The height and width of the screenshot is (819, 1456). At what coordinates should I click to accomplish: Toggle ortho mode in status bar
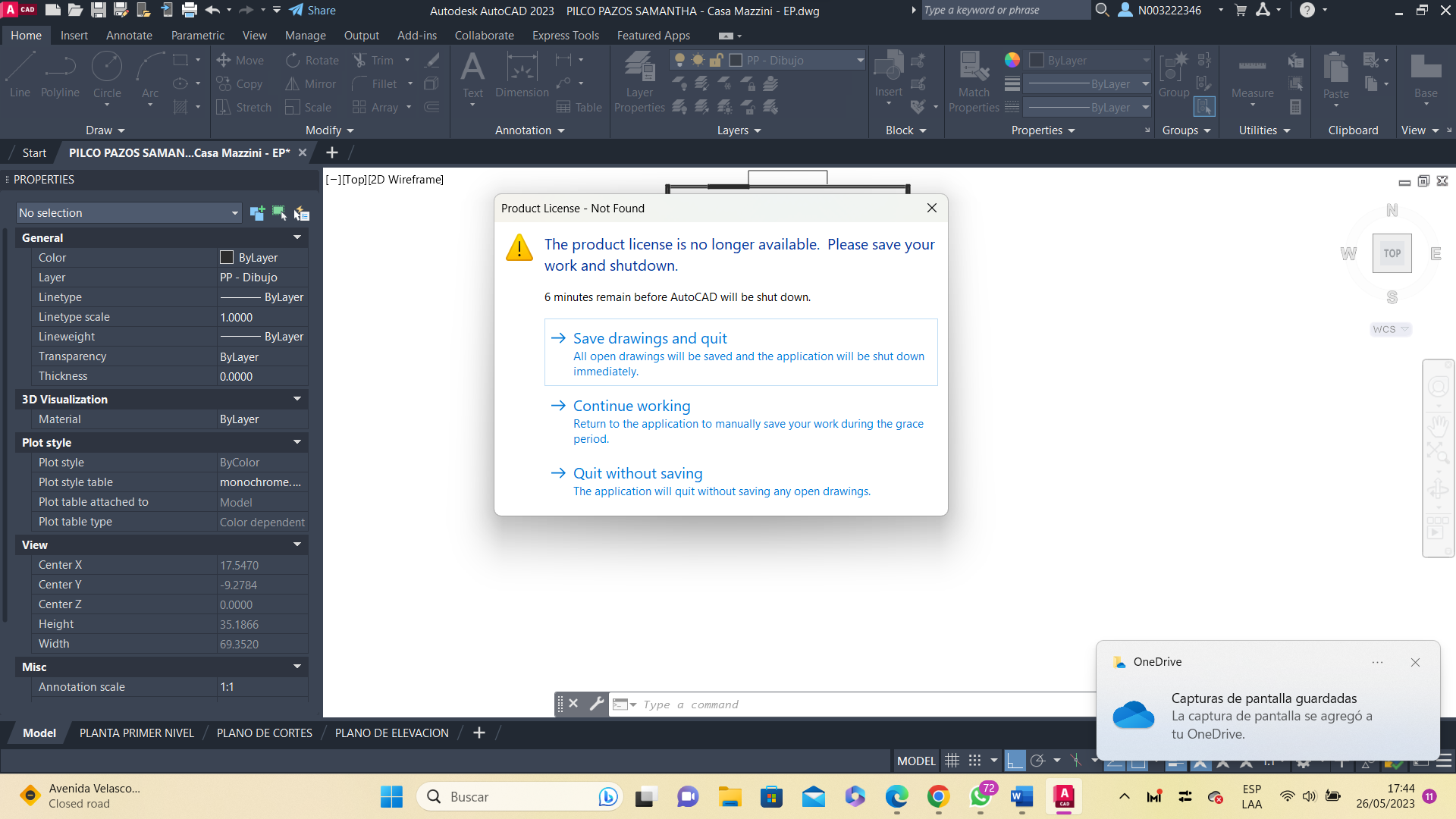point(1015,761)
